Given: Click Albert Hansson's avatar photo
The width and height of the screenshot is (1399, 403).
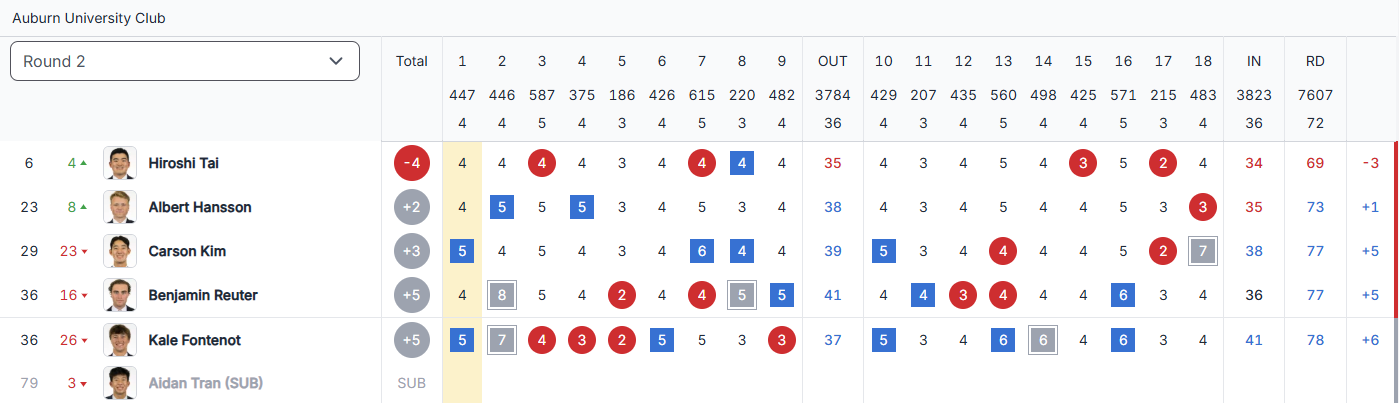Looking at the screenshot, I should click(x=120, y=207).
